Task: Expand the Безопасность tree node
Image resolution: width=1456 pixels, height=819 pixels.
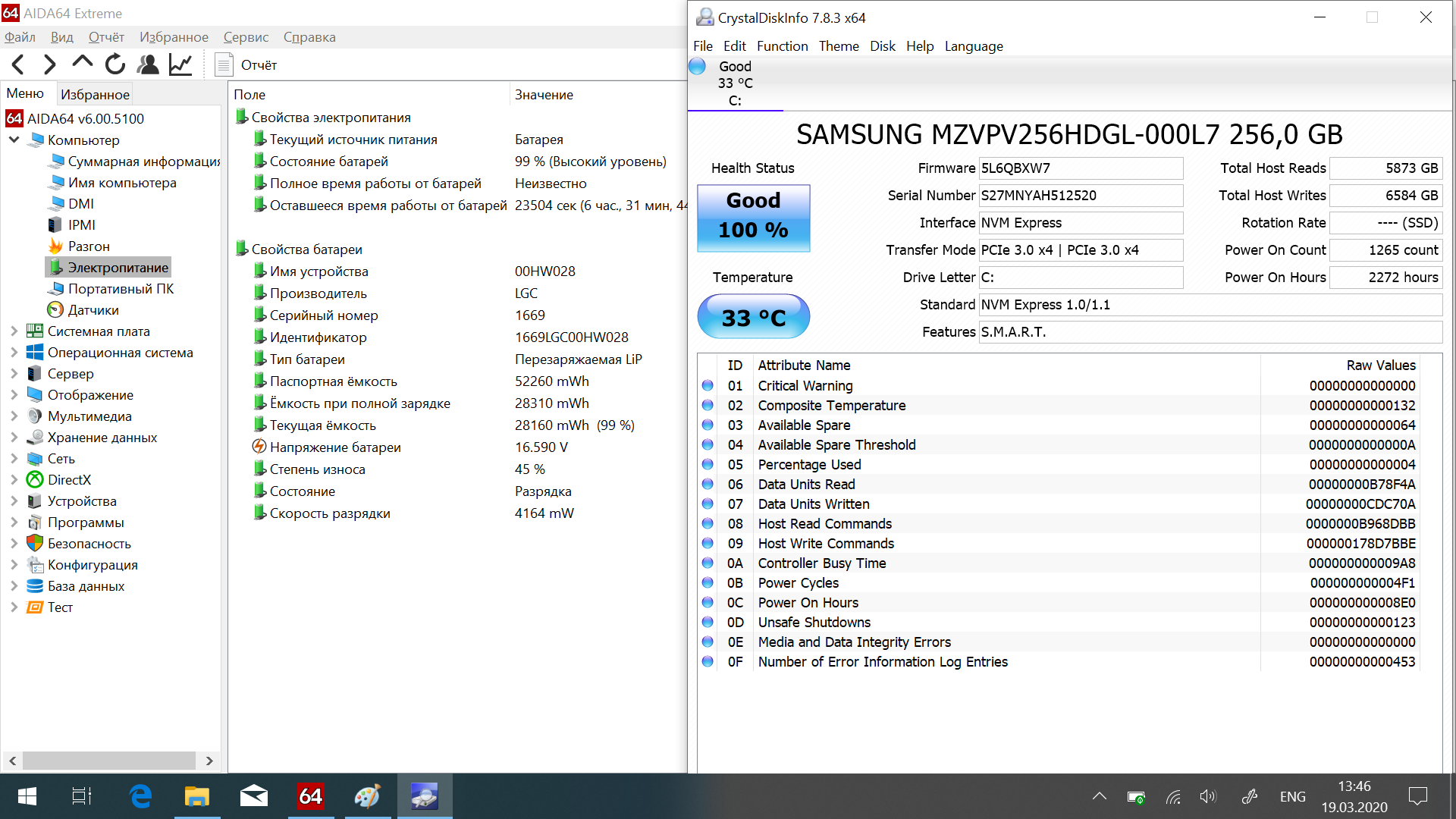Action: [14, 543]
